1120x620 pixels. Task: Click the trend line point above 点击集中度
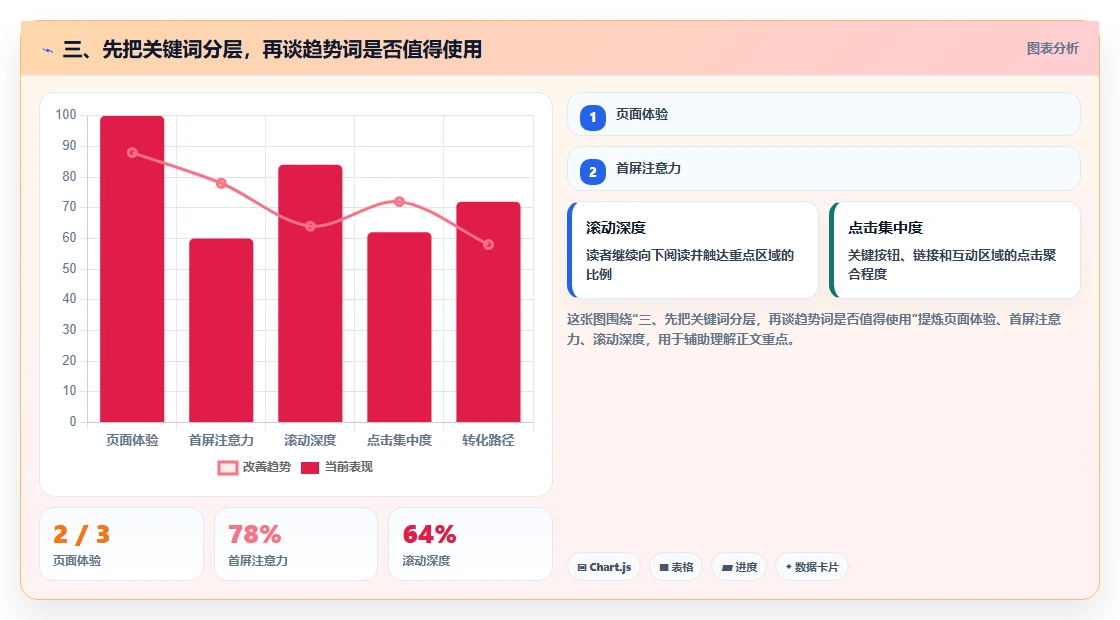(399, 202)
